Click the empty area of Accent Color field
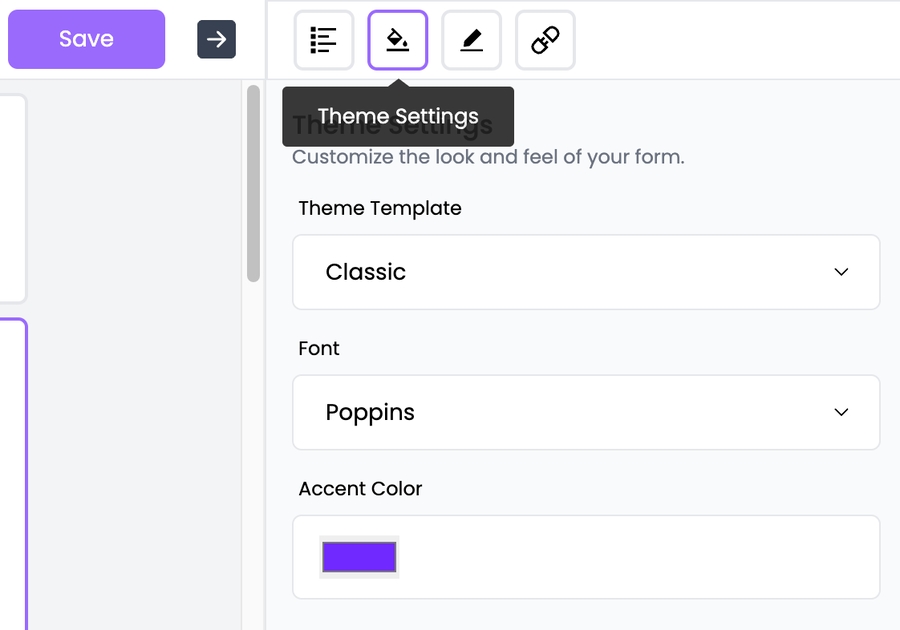The height and width of the screenshot is (630, 900). coord(640,557)
